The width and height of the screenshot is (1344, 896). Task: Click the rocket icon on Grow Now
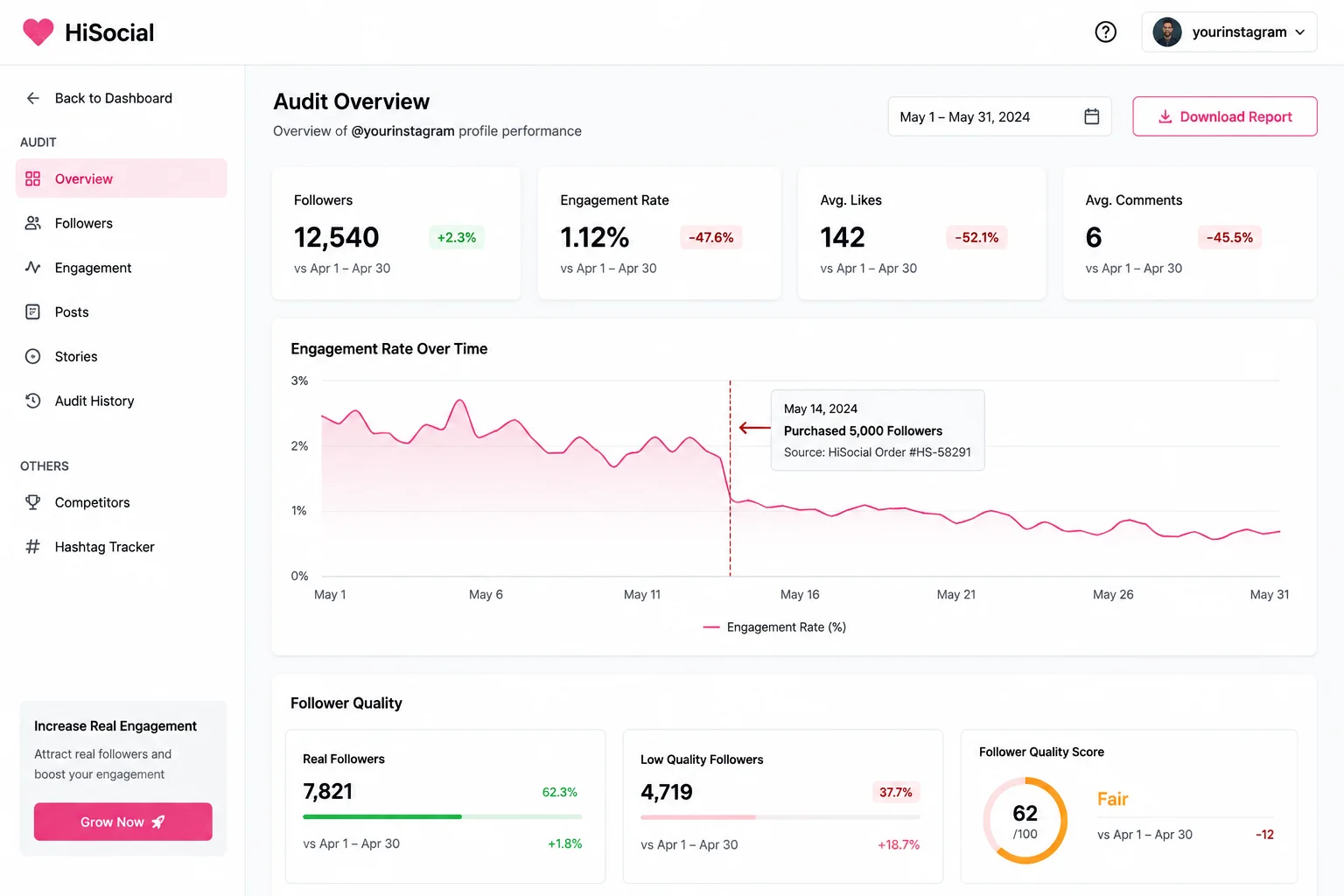(x=158, y=822)
